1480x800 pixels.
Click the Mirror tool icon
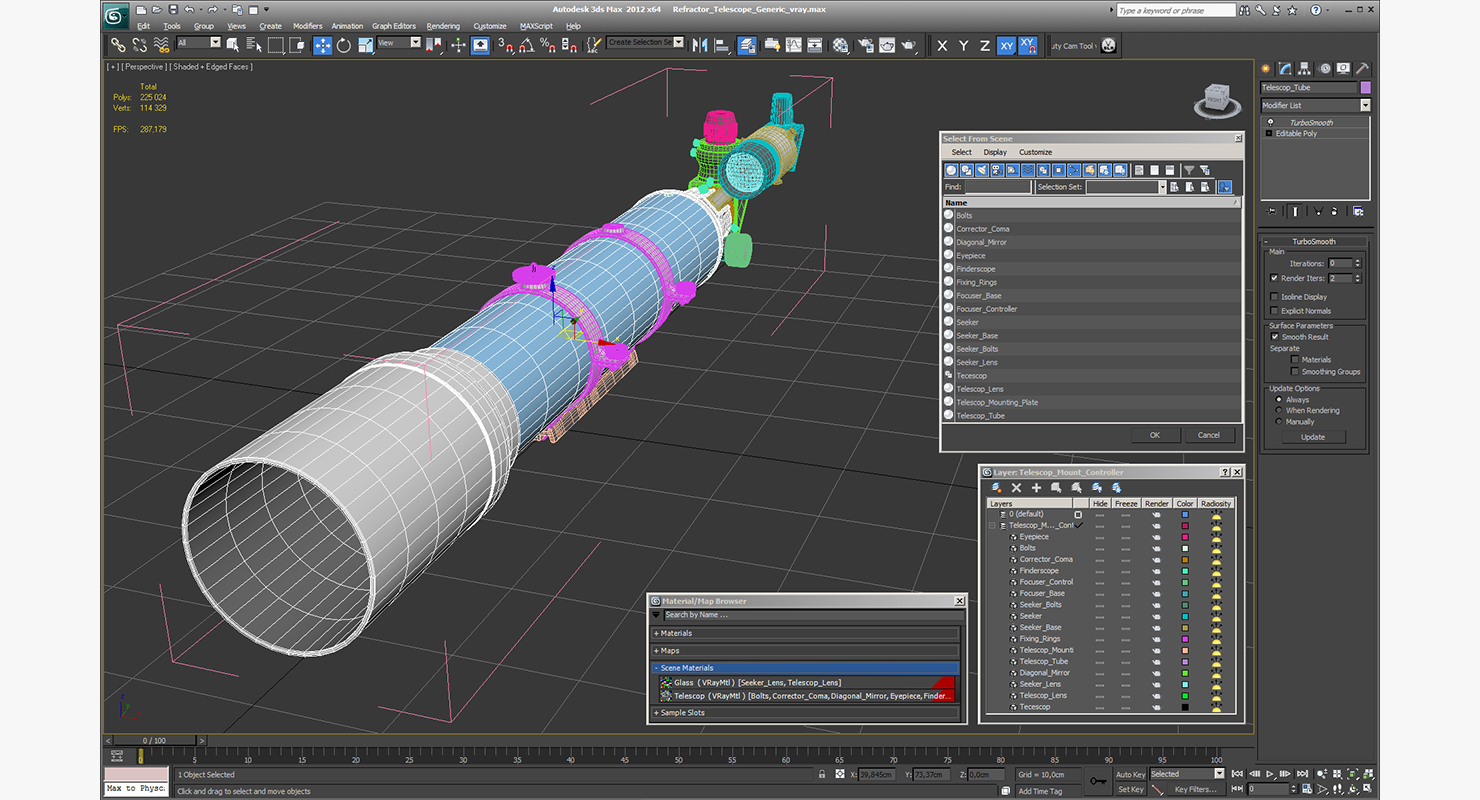point(700,45)
